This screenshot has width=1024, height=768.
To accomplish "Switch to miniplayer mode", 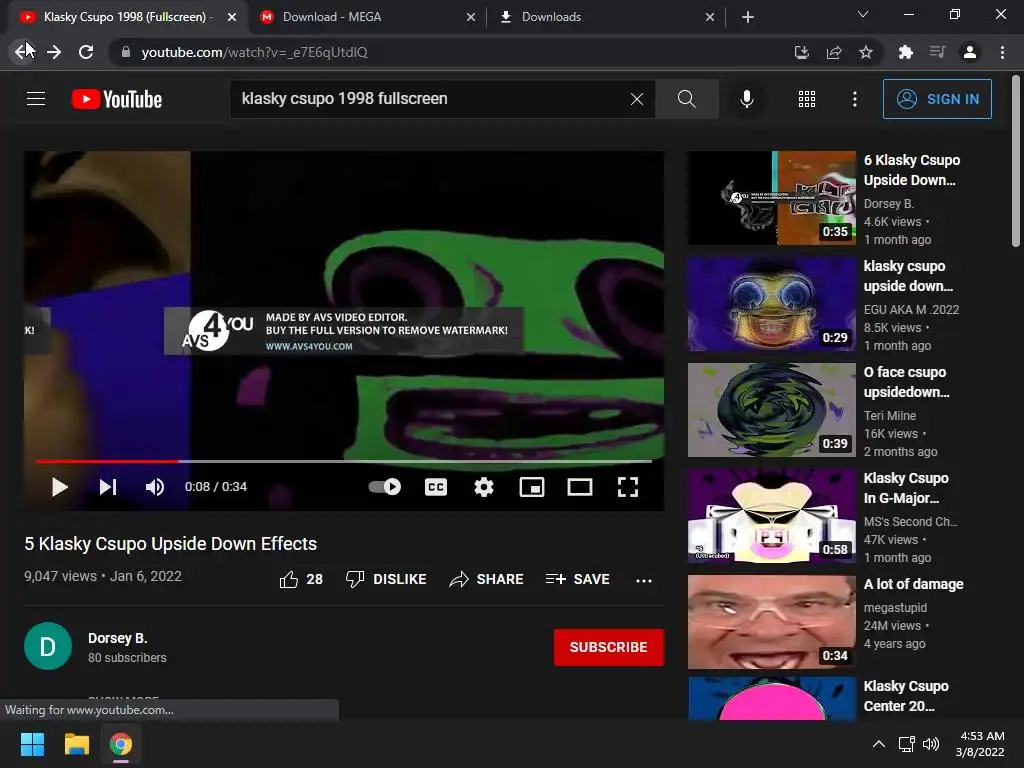I will click(532, 487).
